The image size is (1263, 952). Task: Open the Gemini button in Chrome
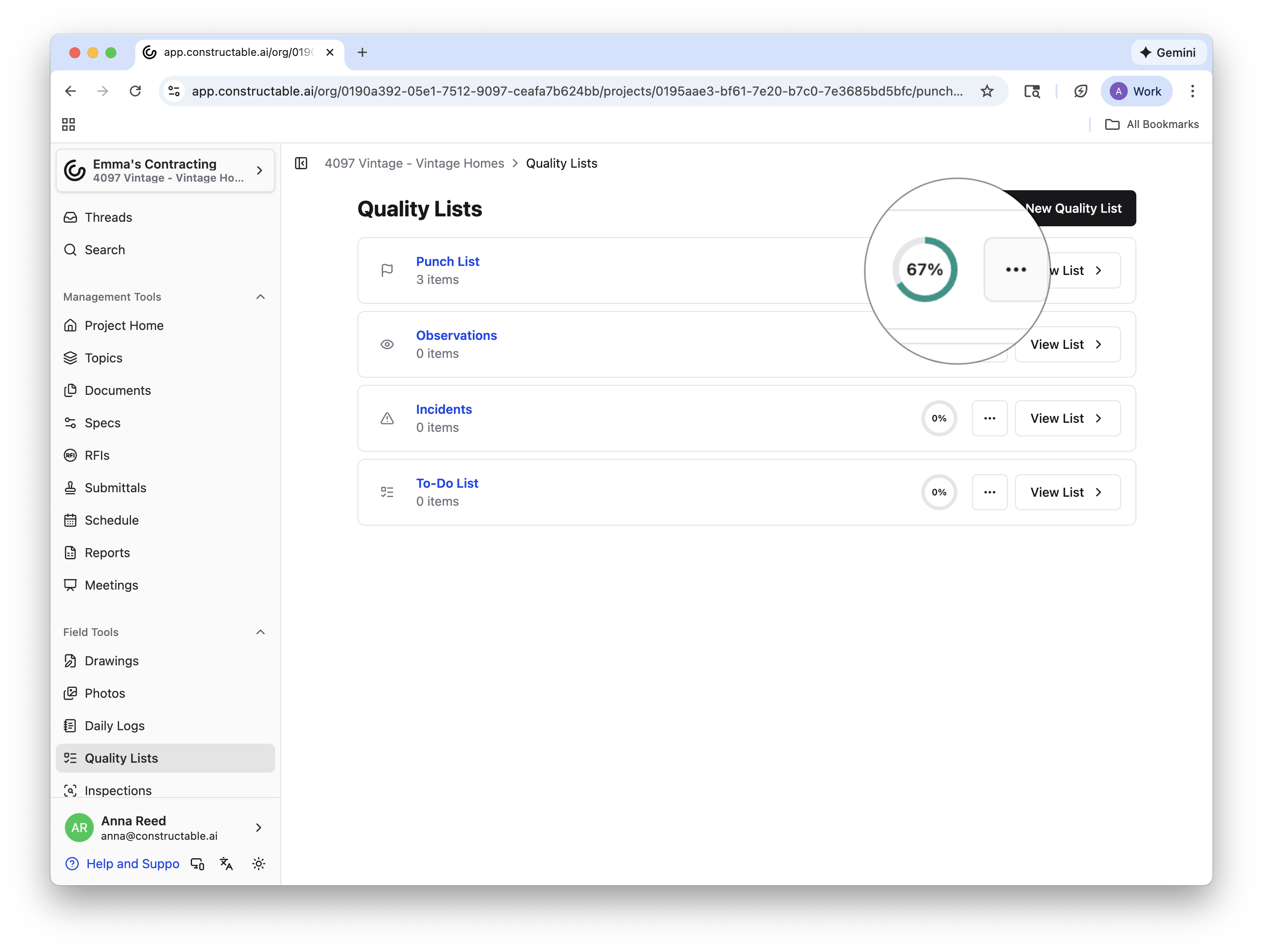(x=1168, y=53)
